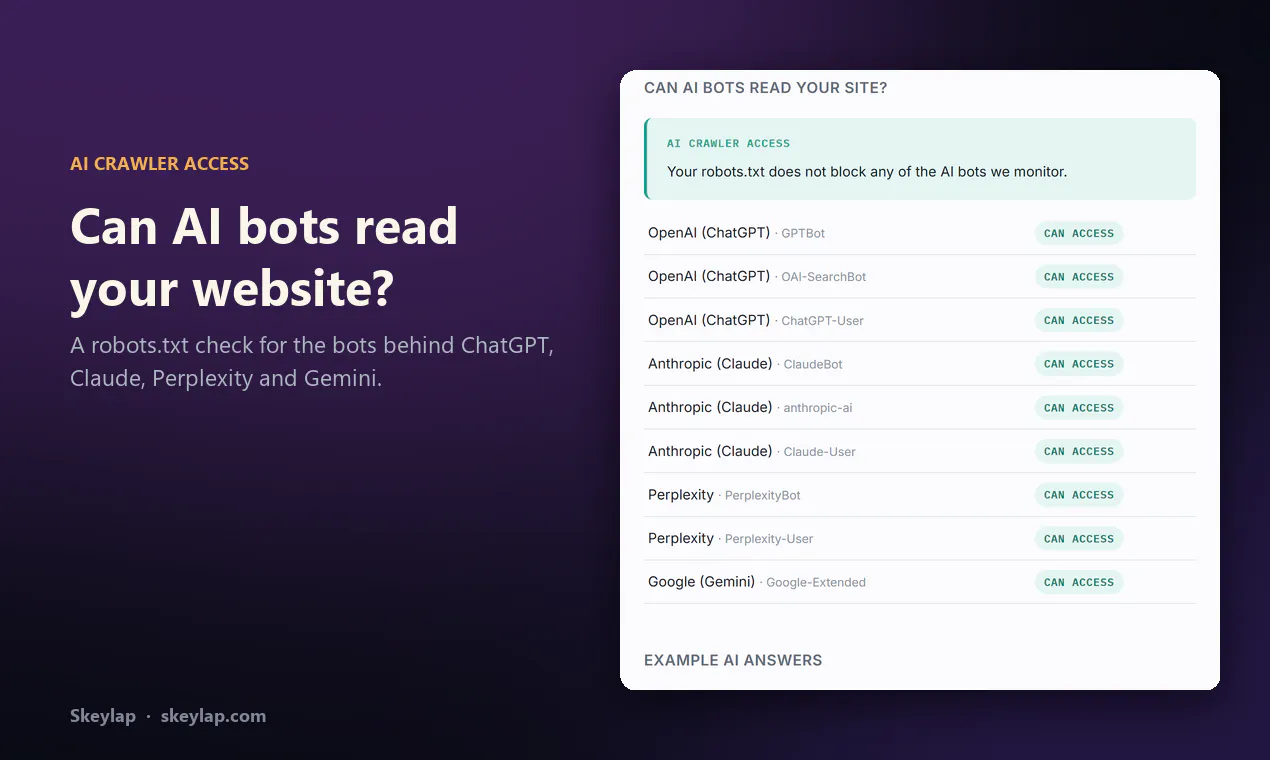Open the "skeylap.com" address in footer

(213, 716)
